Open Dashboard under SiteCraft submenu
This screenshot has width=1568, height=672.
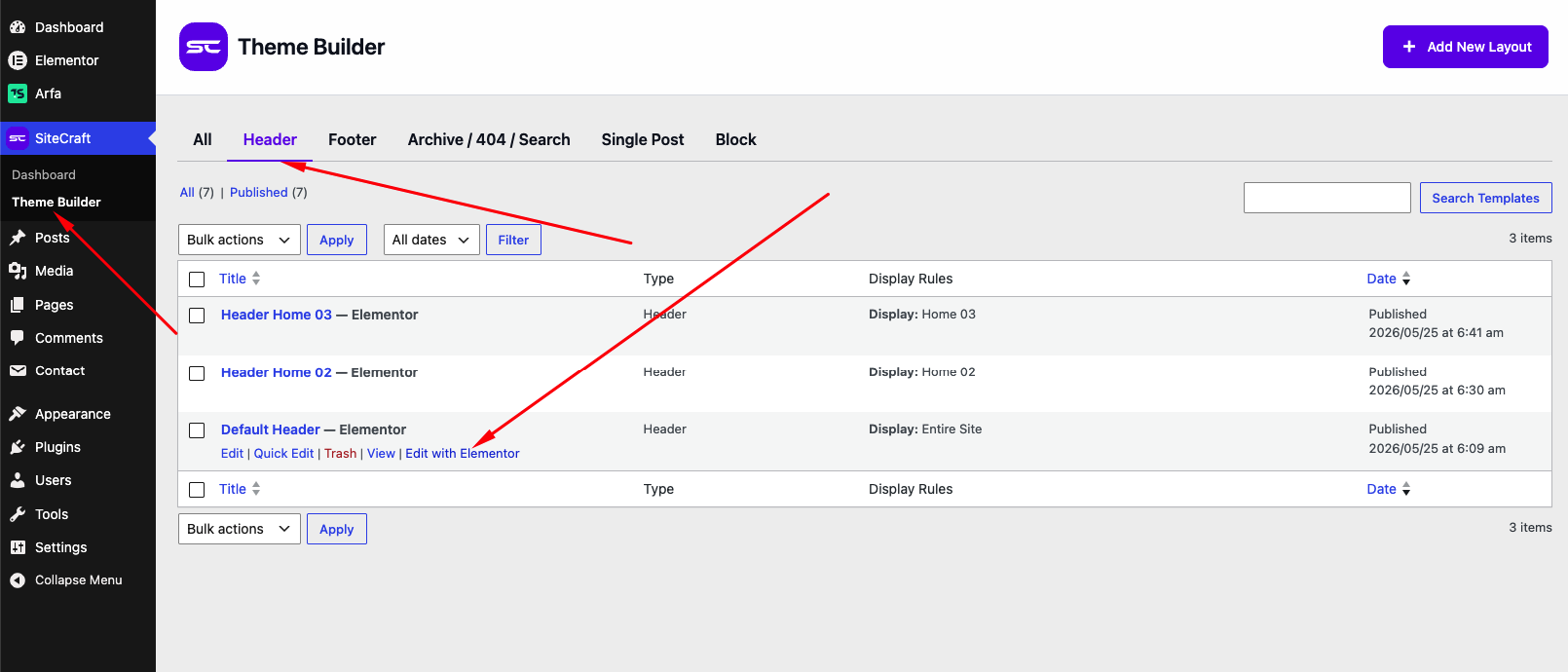tap(44, 174)
